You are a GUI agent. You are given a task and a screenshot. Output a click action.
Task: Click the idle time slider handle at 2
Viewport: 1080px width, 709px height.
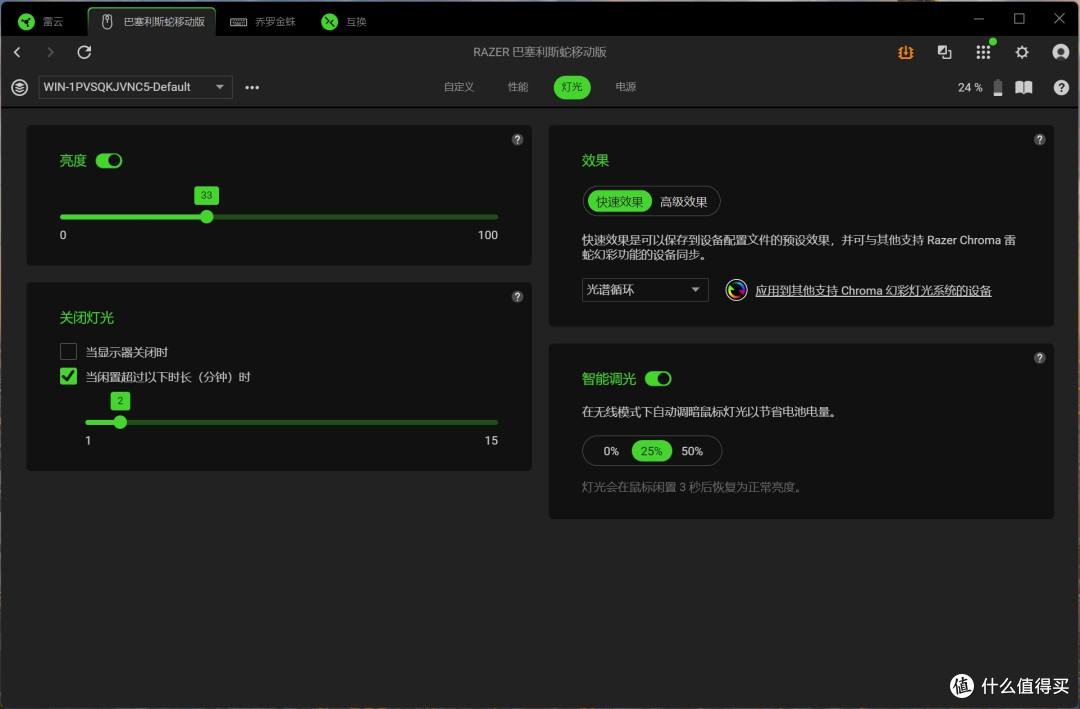120,422
